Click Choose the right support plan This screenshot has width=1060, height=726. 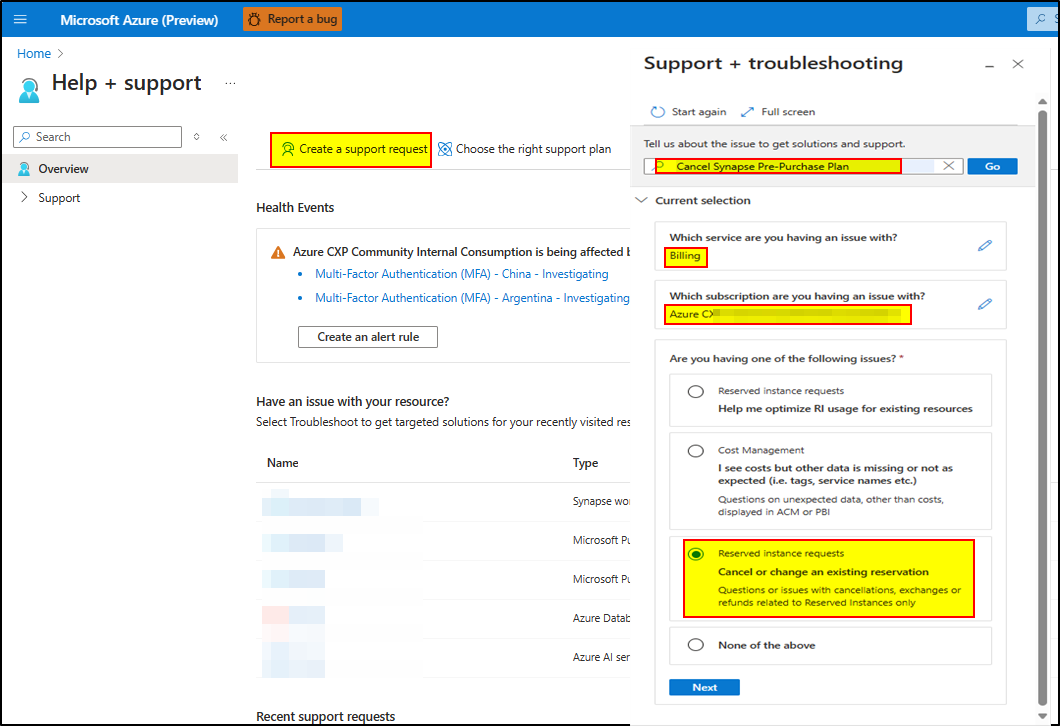(x=525, y=149)
